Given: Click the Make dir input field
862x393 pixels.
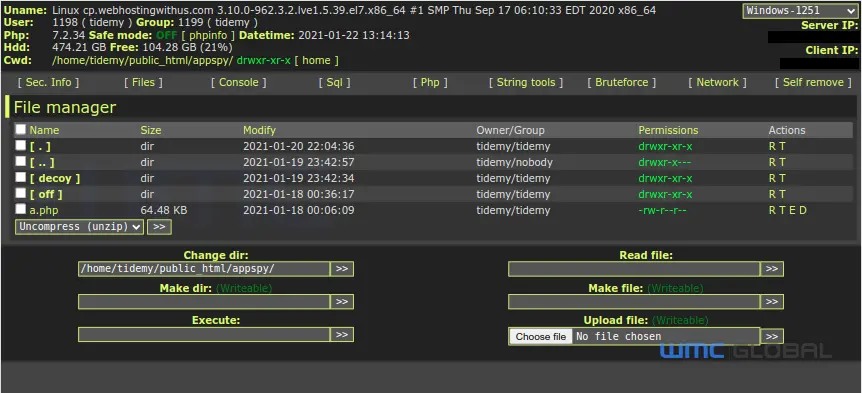Looking at the screenshot, I should pyautogui.click(x=204, y=302).
